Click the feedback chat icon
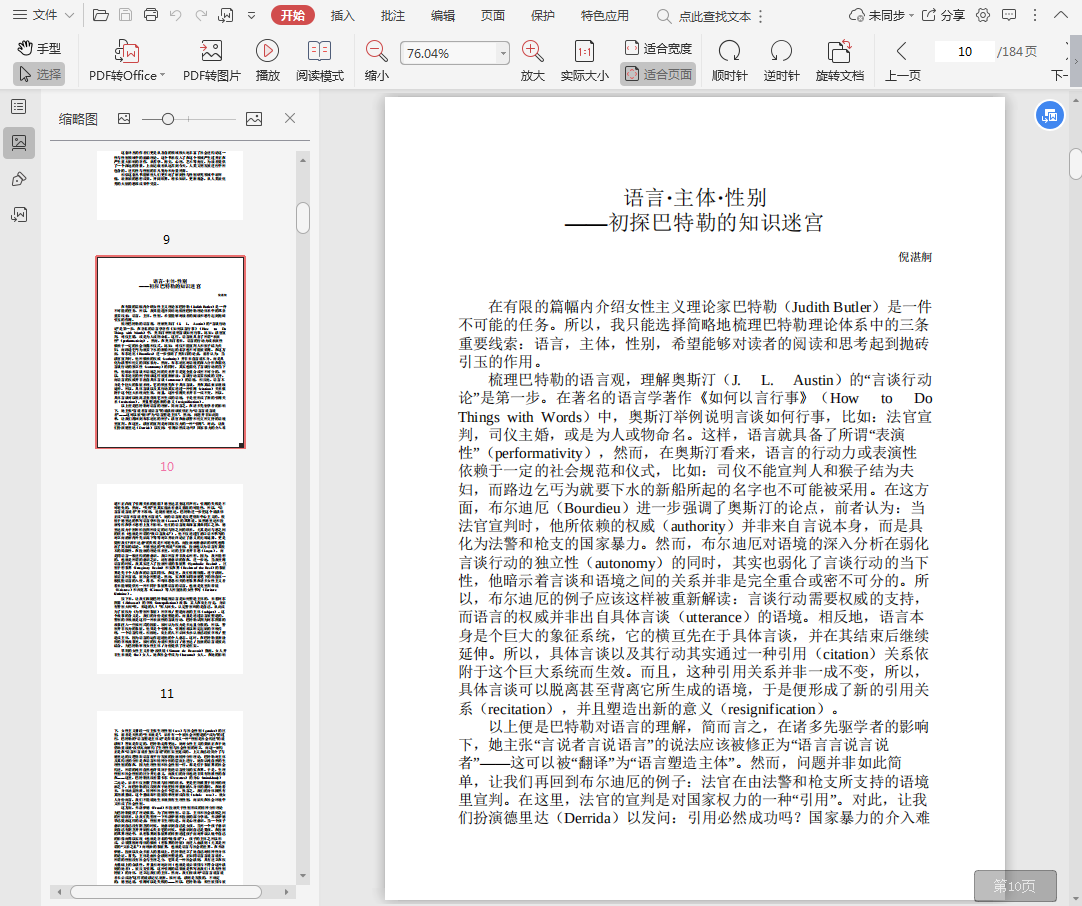This screenshot has height=906, width=1082. coord(1009,15)
